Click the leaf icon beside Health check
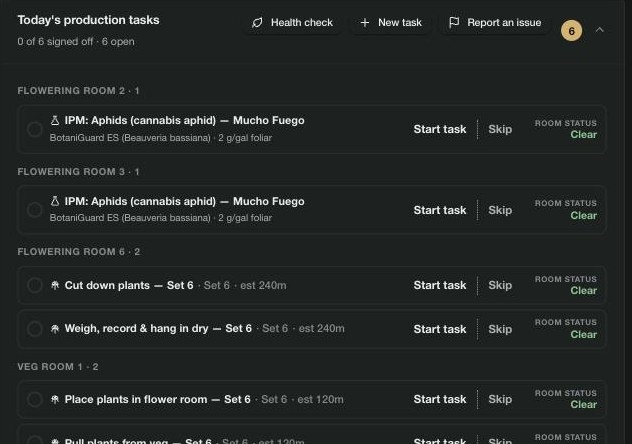Screen dimensions: 632x444 pos(257,23)
